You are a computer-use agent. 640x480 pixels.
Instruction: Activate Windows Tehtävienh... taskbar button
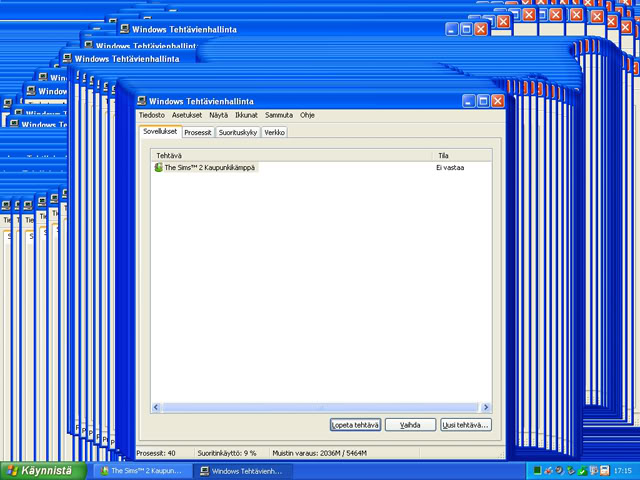243,471
